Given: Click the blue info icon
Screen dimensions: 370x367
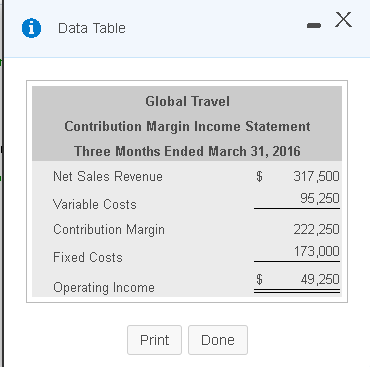Looking at the screenshot, I should click(x=31, y=28).
